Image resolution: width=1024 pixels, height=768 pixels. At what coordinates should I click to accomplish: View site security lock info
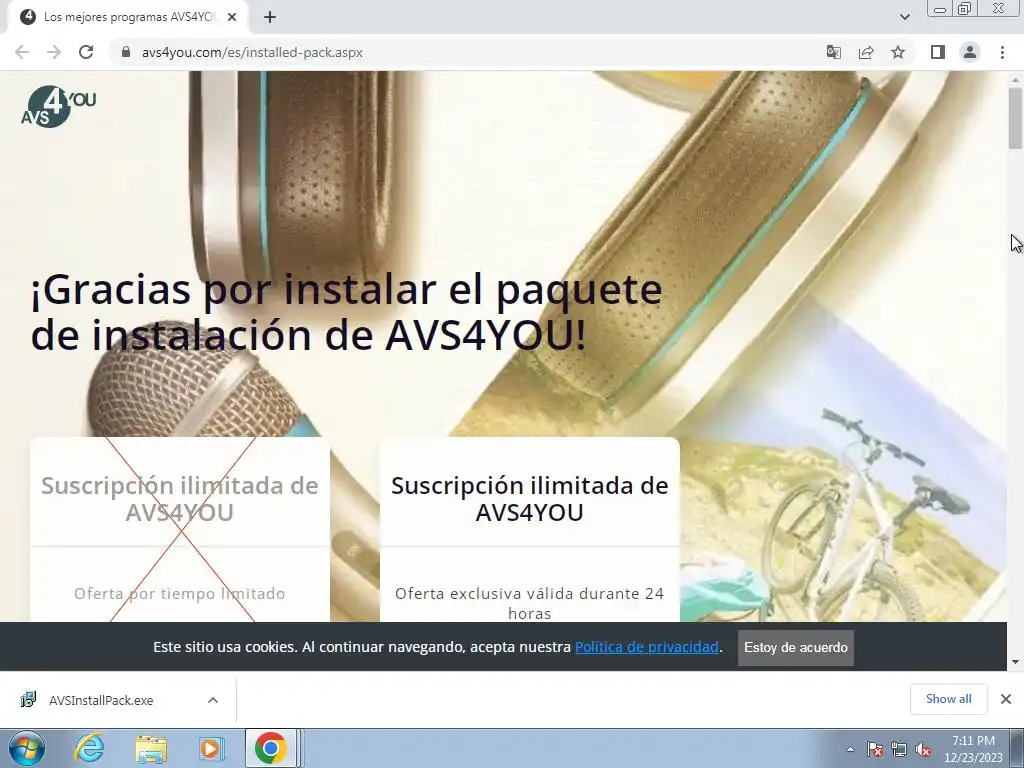coord(126,52)
